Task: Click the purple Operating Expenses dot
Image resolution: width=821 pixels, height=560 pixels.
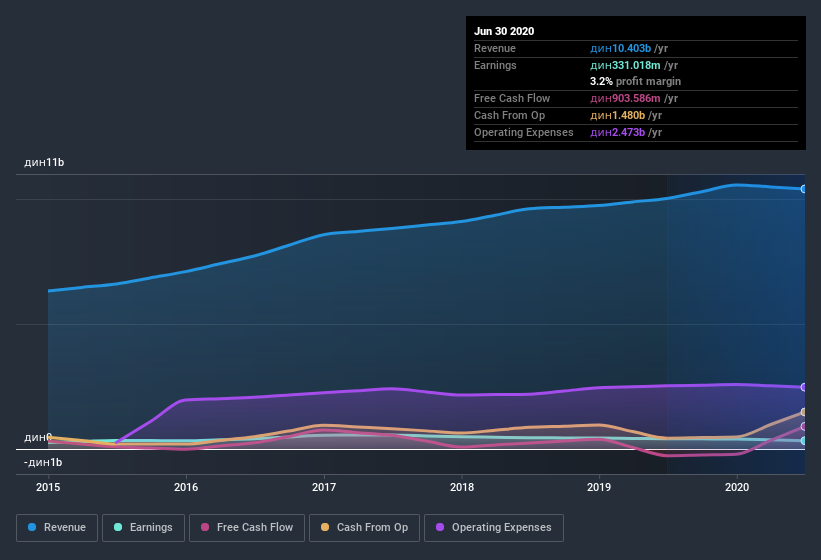Action: pyautogui.click(x=441, y=527)
